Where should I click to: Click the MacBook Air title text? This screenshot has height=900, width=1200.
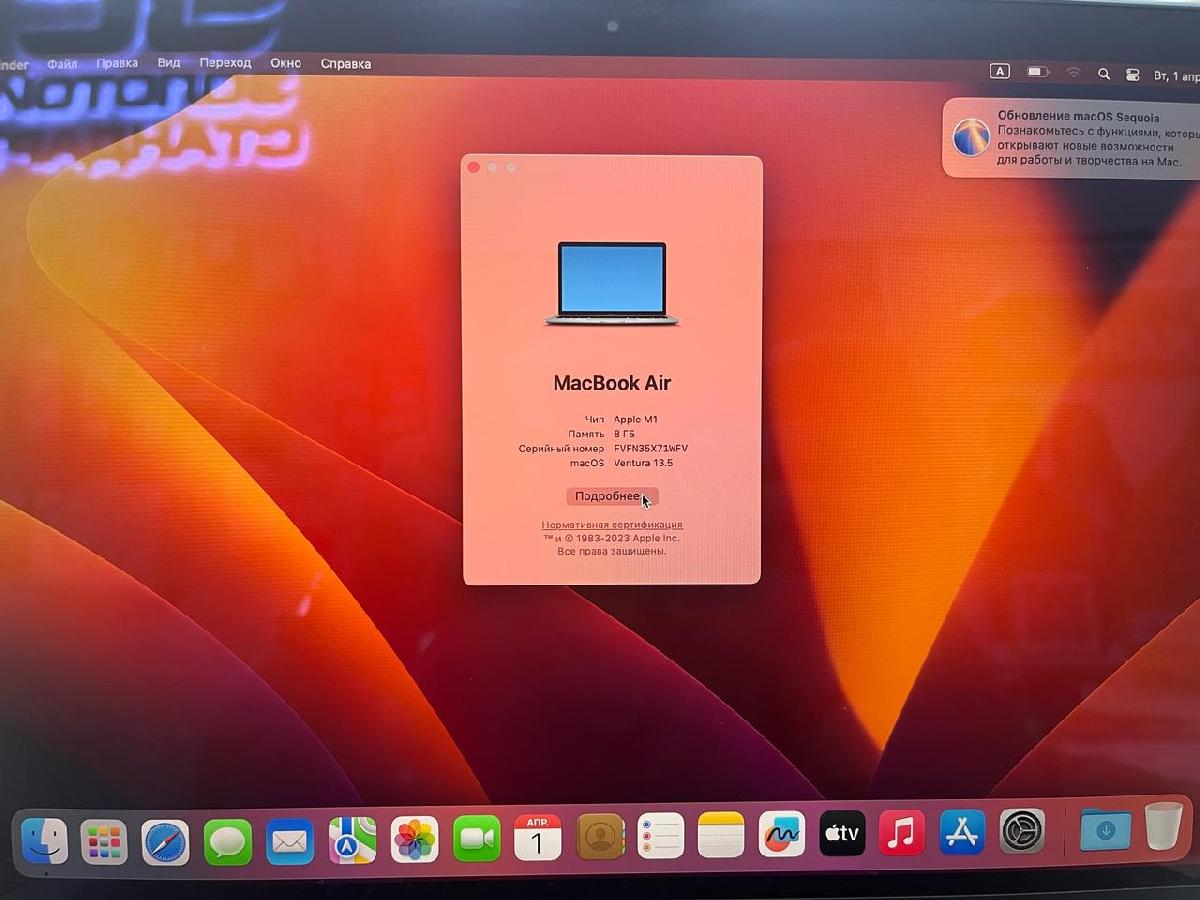click(612, 383)
